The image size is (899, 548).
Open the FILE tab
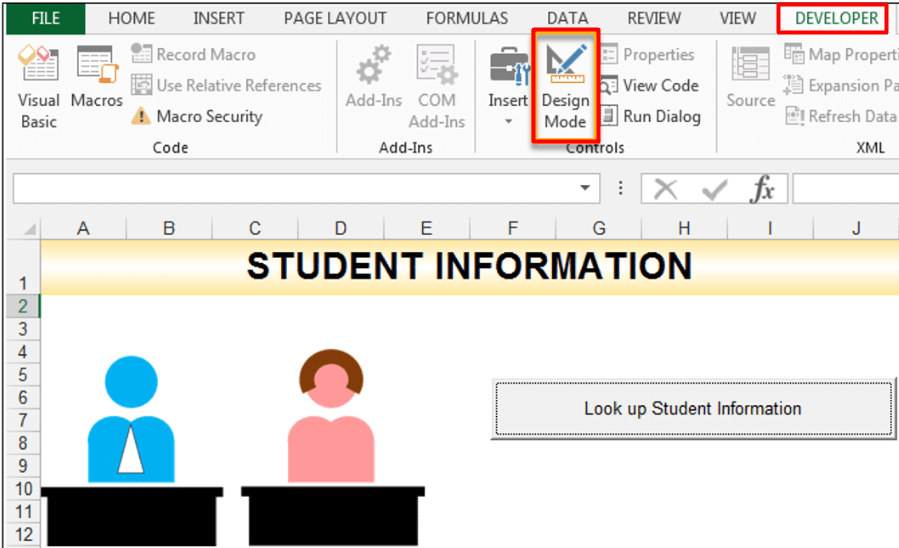pyautogui.click(x=46, y=18)
